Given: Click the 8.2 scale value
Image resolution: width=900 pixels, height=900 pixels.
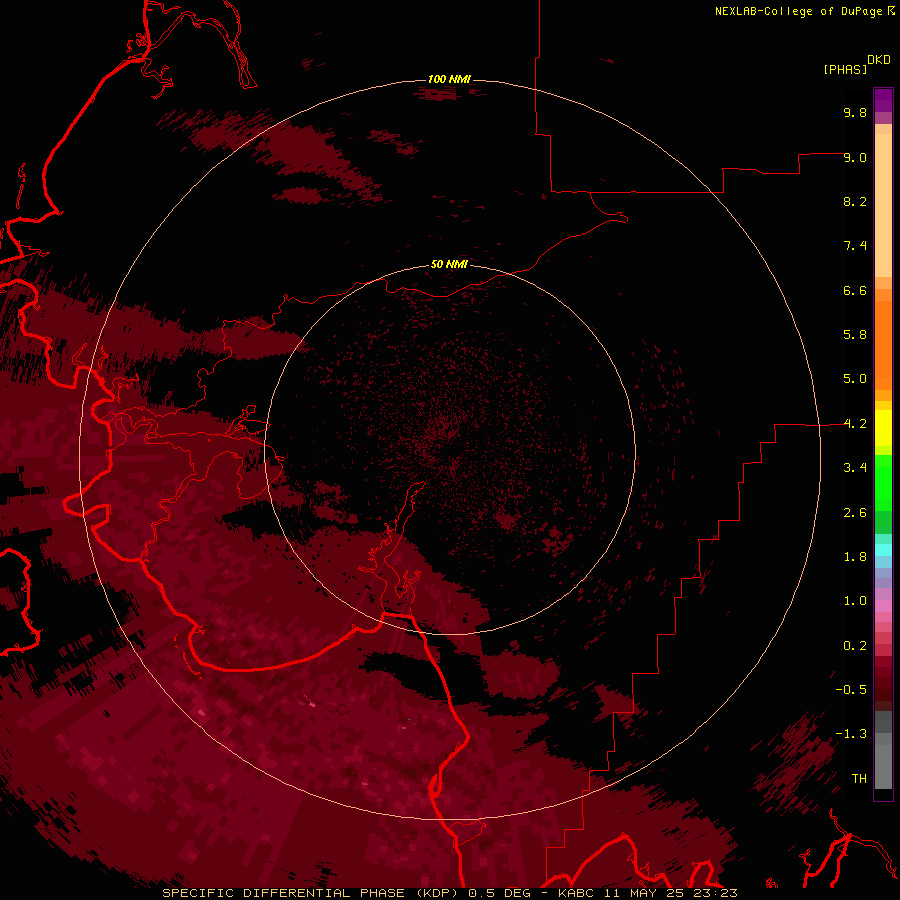Looking at the screenshot, I should 855,201.
